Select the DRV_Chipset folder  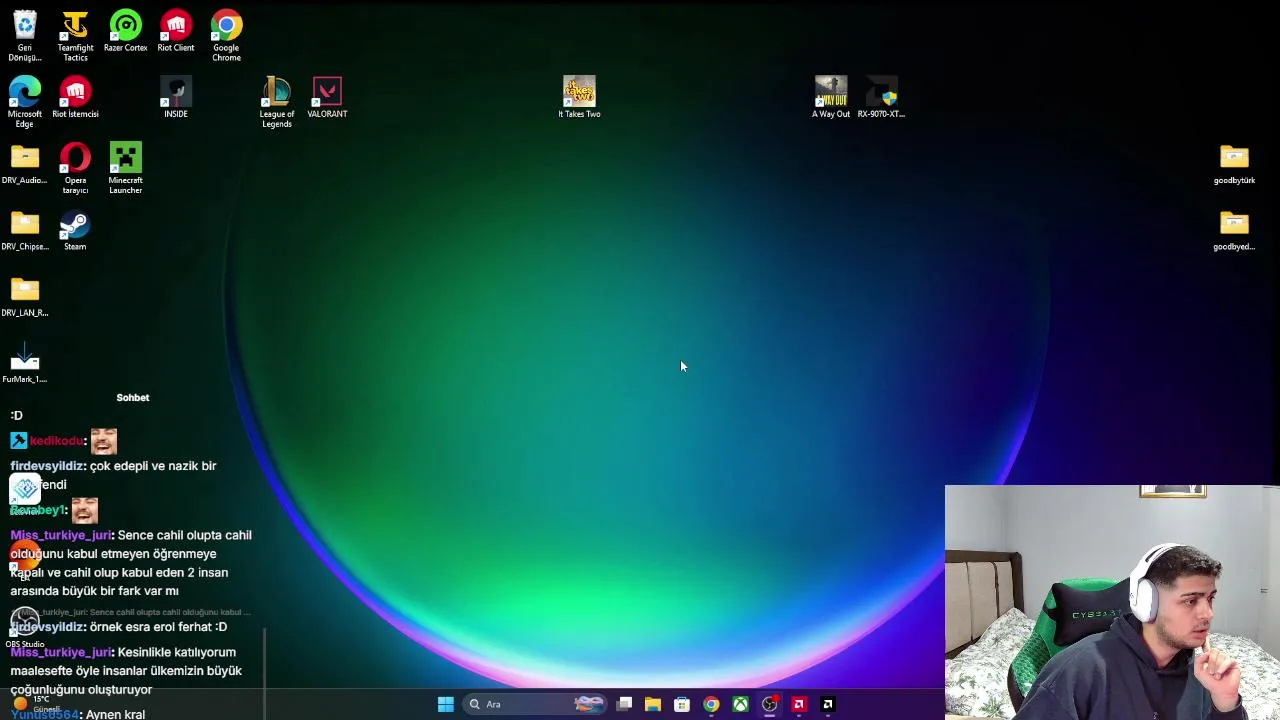pyautogui.click(x=24, y=230)
